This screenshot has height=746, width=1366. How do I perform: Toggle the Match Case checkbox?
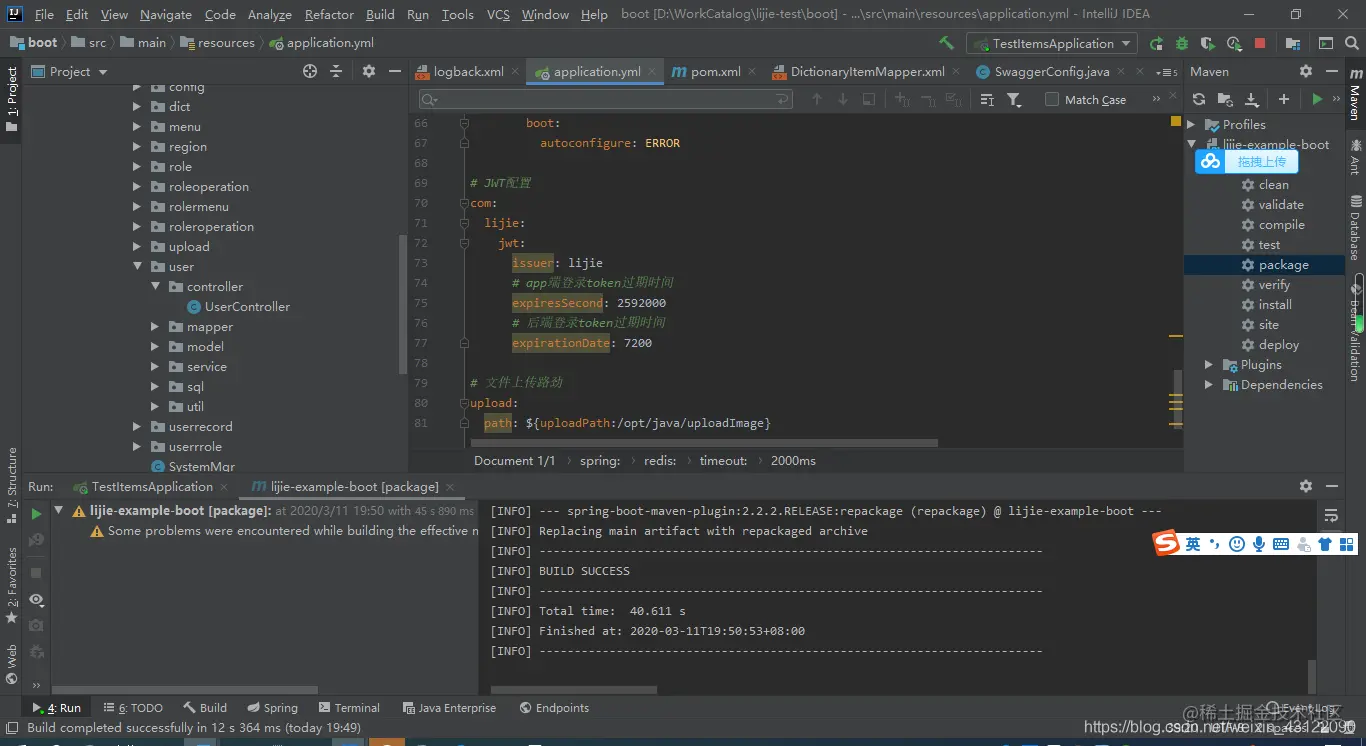(x=1052, y=99)
